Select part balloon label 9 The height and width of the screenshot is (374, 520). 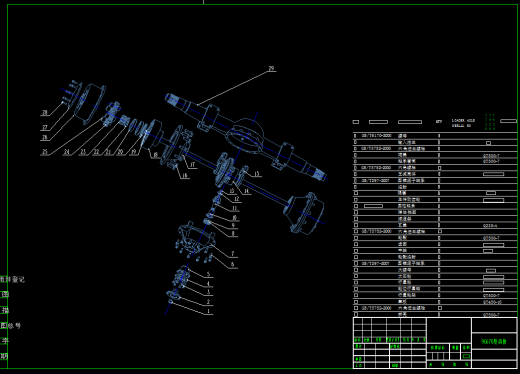233,225
